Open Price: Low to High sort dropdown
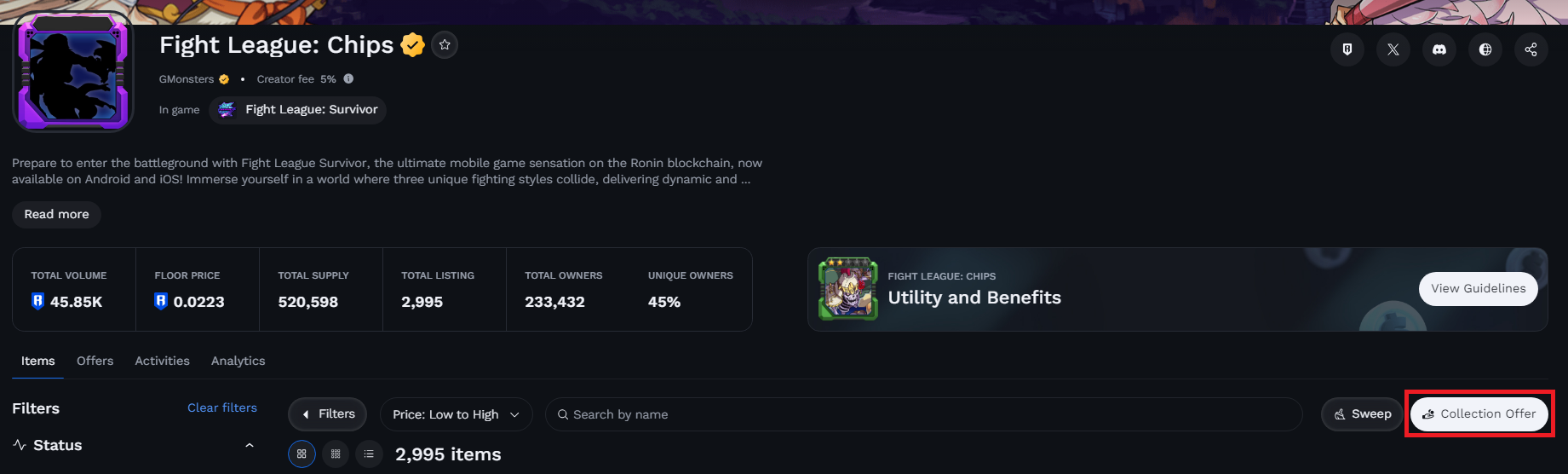 (x=457, y=414)
